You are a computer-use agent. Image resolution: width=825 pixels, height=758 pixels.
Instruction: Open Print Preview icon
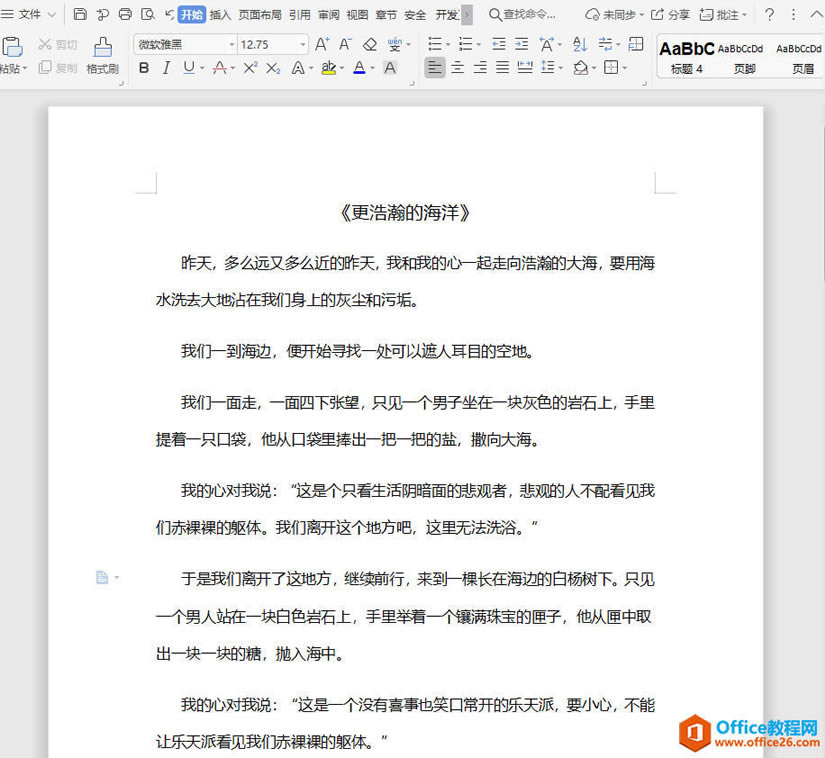tap(148, 14)
